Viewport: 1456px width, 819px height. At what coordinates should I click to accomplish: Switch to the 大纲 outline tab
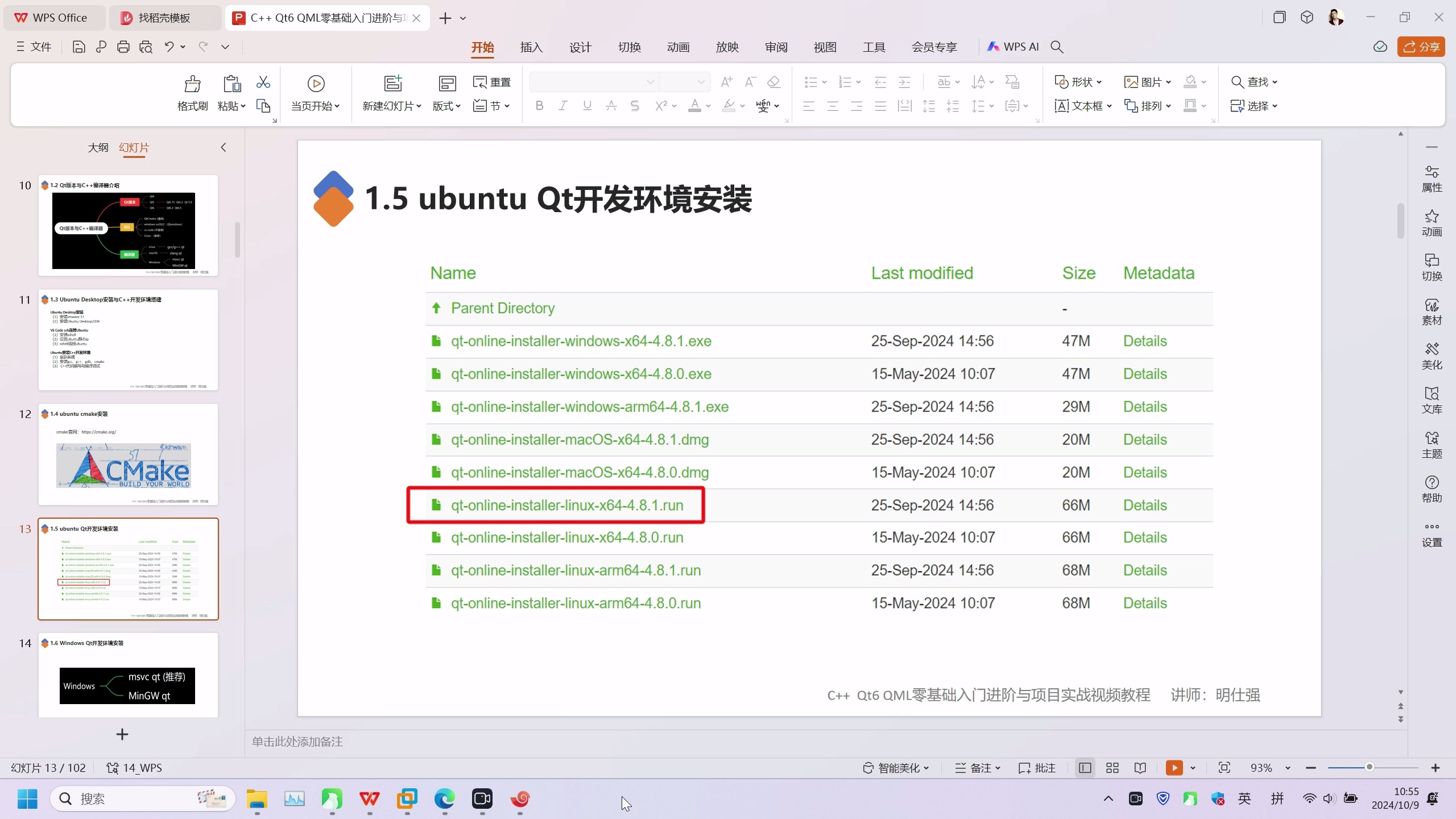98,147
